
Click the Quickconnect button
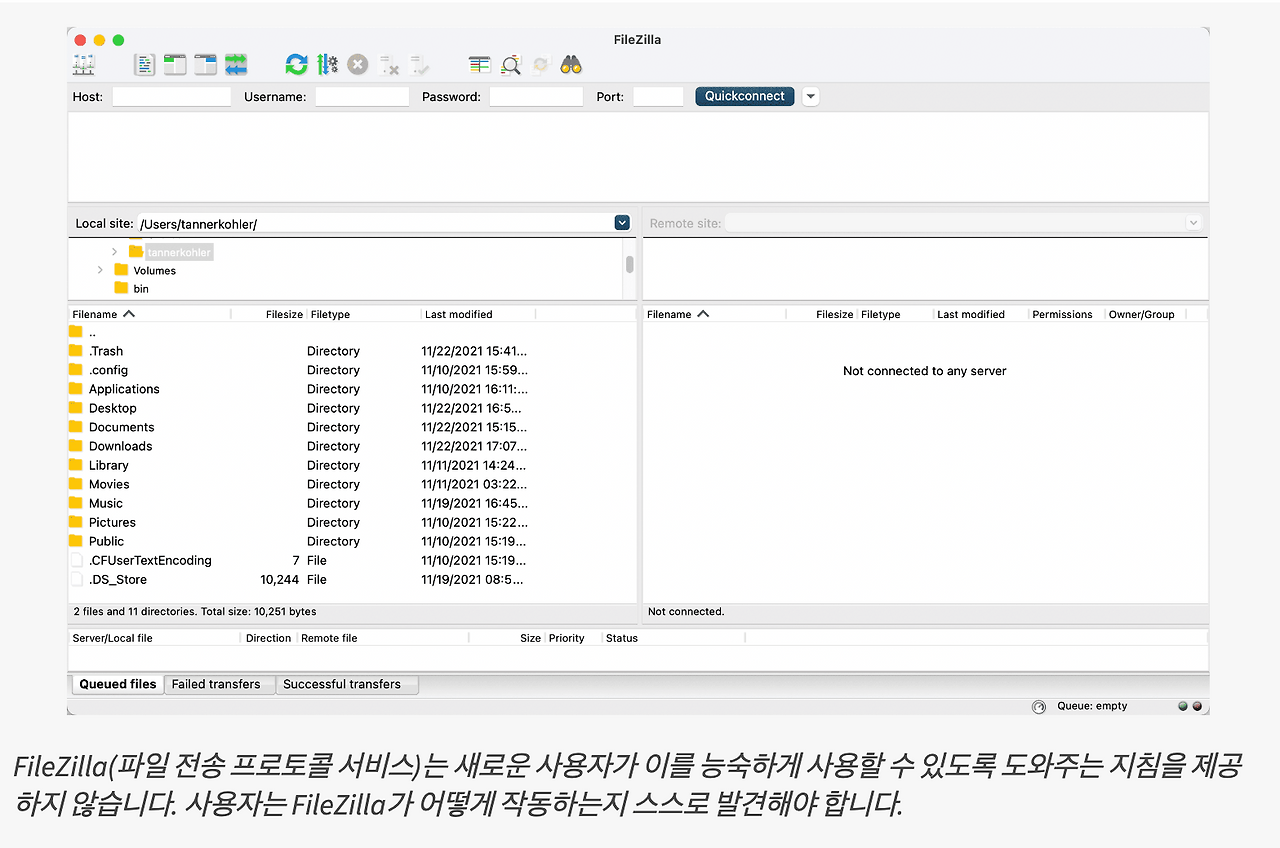pos(745,96)
